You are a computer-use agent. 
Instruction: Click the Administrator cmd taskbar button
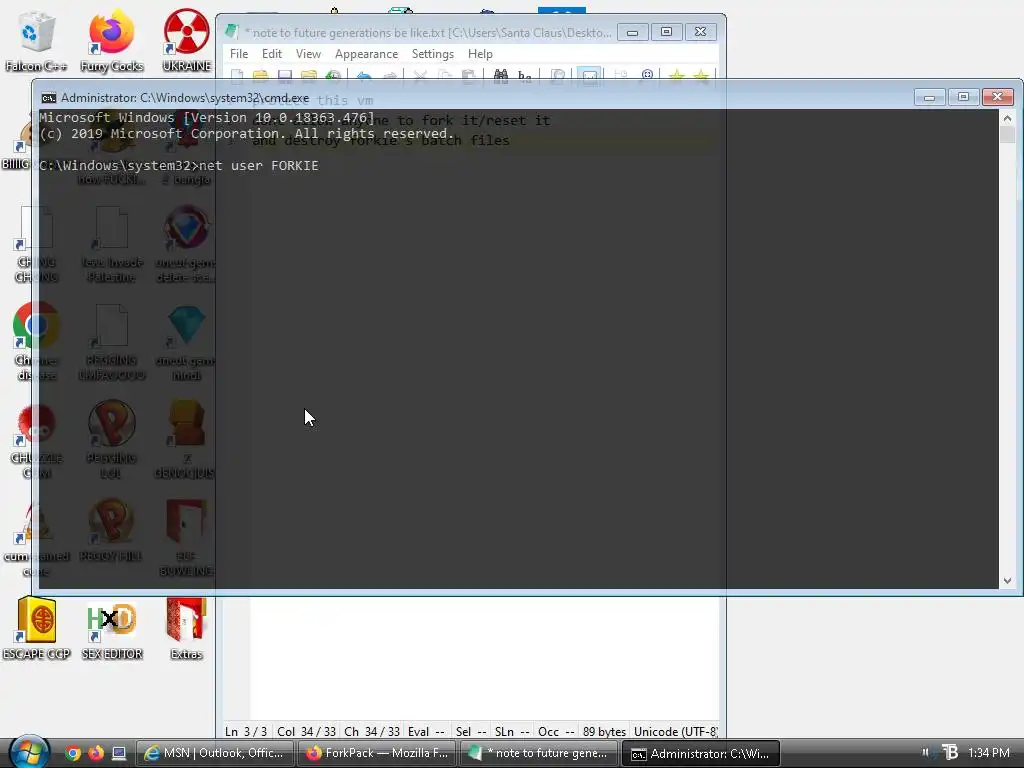point(700,753)
